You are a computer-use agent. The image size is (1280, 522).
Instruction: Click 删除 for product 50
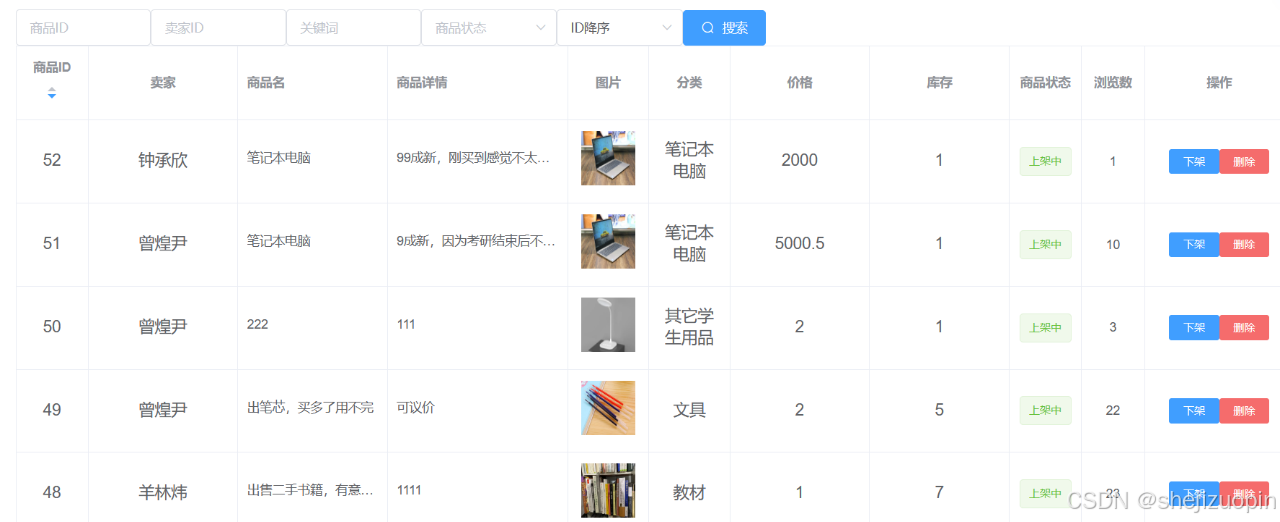pos(1244,327)
